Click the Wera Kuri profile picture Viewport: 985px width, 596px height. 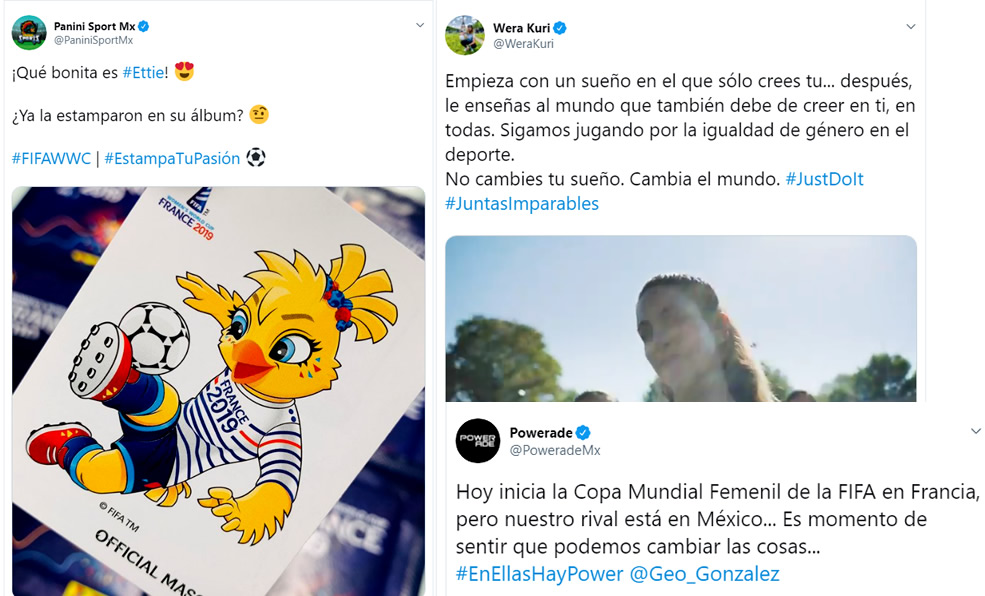[465, 35]
